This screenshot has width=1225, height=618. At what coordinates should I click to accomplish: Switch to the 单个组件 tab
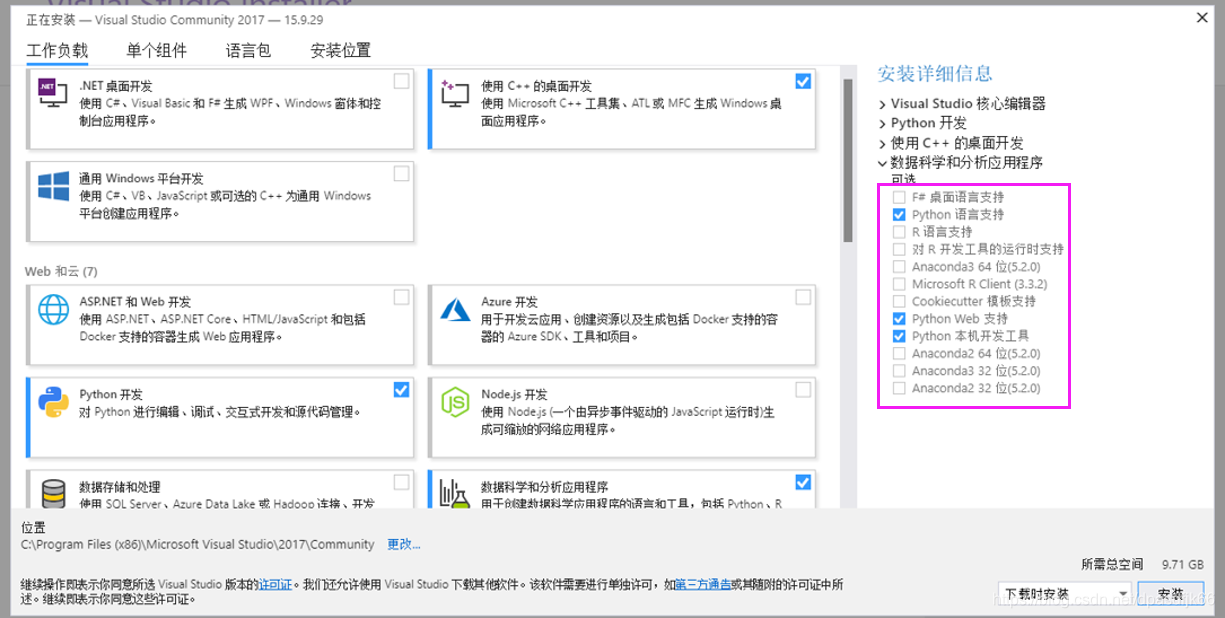[x=157, y=50]
